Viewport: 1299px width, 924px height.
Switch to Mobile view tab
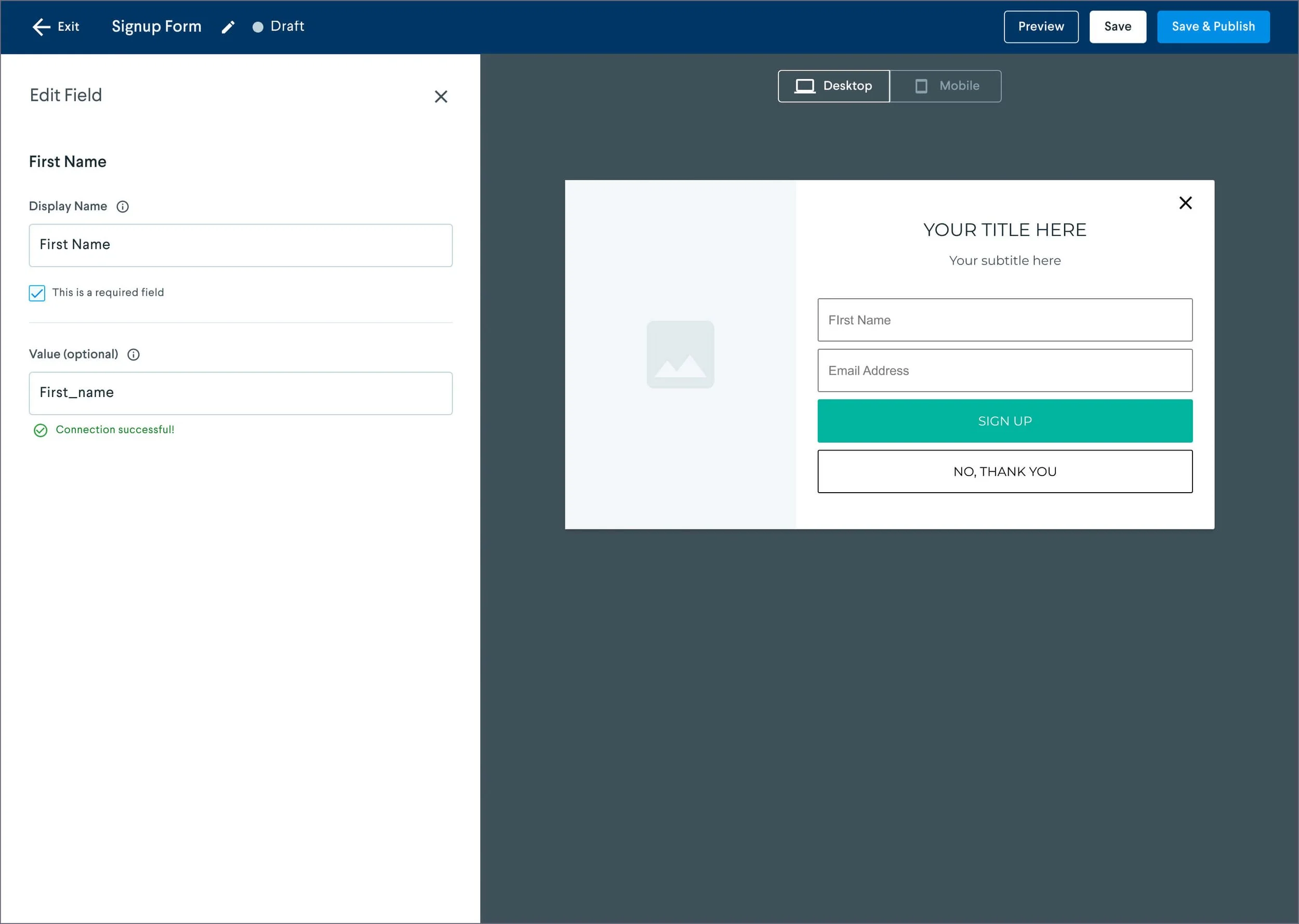(x=946, y=86)
